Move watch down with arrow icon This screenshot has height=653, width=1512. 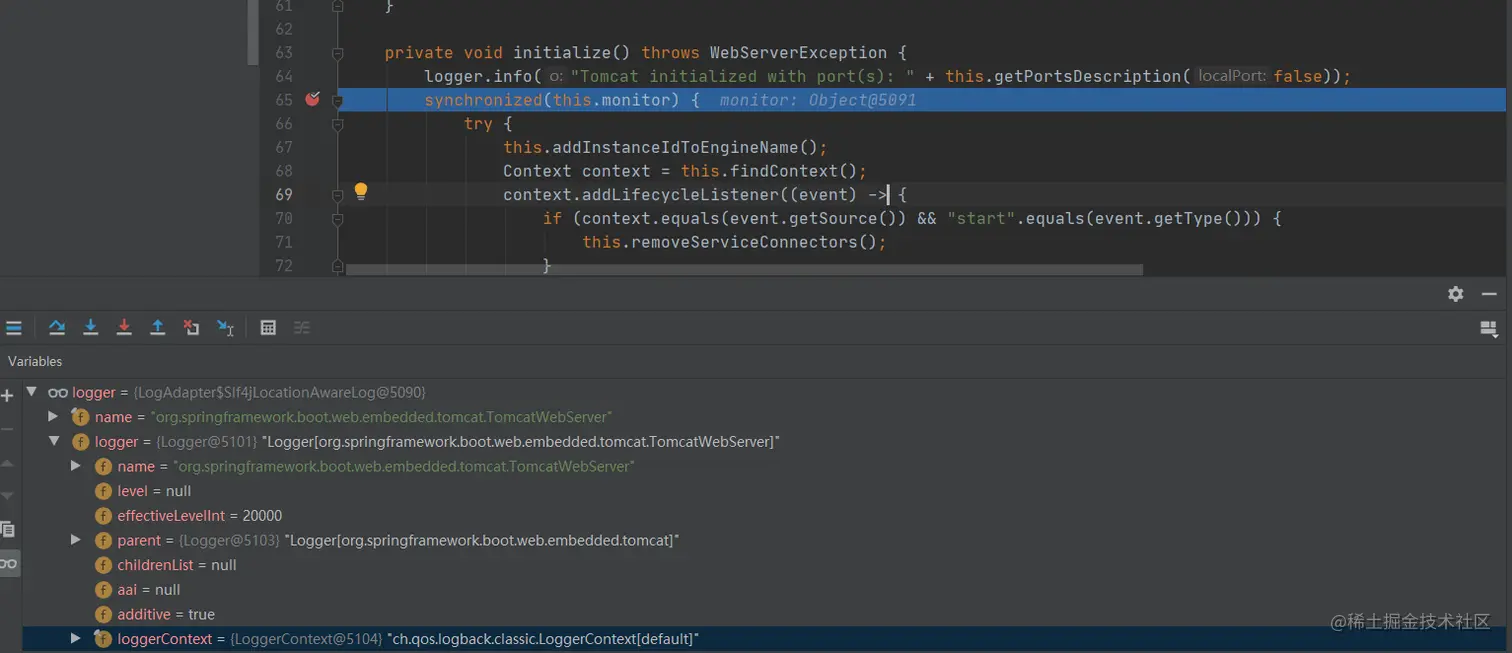coord(8,496)
